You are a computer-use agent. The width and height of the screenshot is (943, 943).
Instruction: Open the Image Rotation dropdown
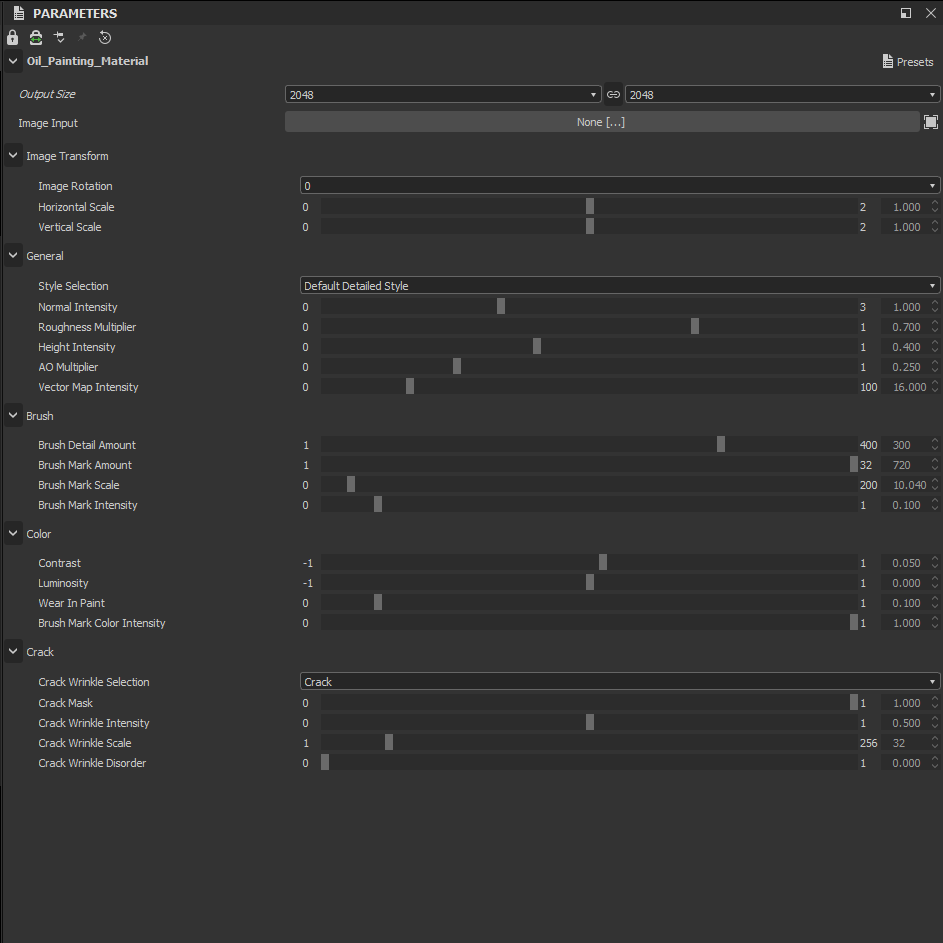pyautogui.click(x=619, y=185)
